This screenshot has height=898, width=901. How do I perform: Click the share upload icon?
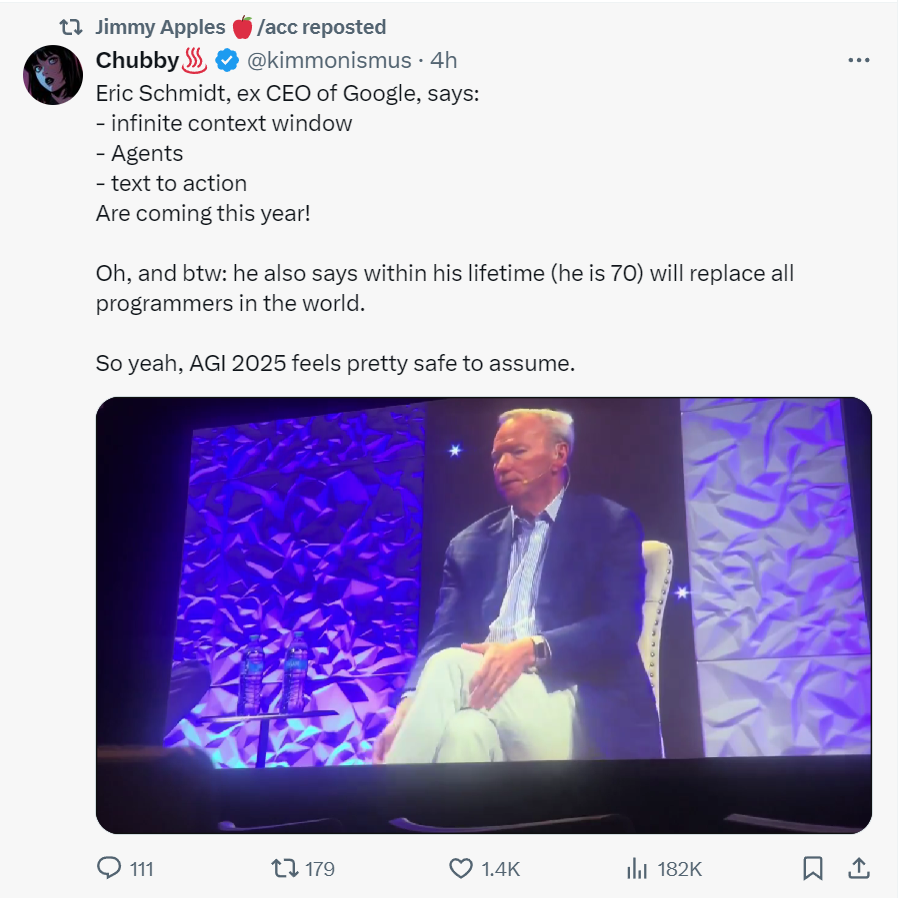coord(858,867)
